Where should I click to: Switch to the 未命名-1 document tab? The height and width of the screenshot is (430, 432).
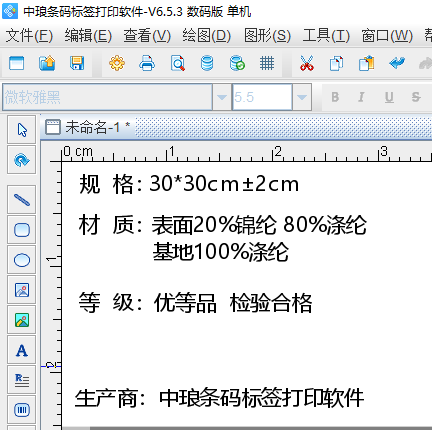click(88, 127)
